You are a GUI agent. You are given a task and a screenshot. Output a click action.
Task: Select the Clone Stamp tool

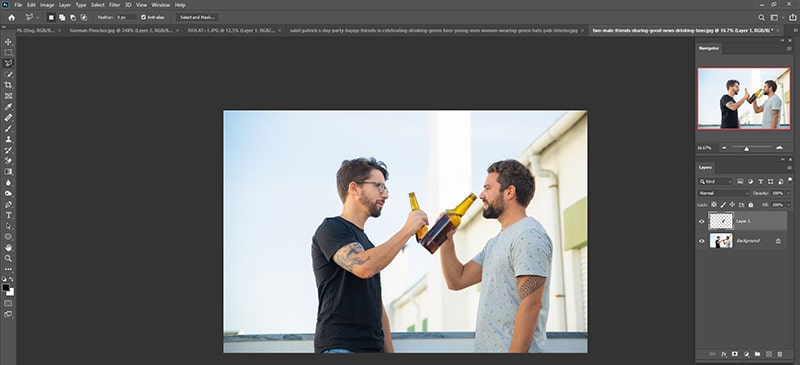(x=8, y=139)
